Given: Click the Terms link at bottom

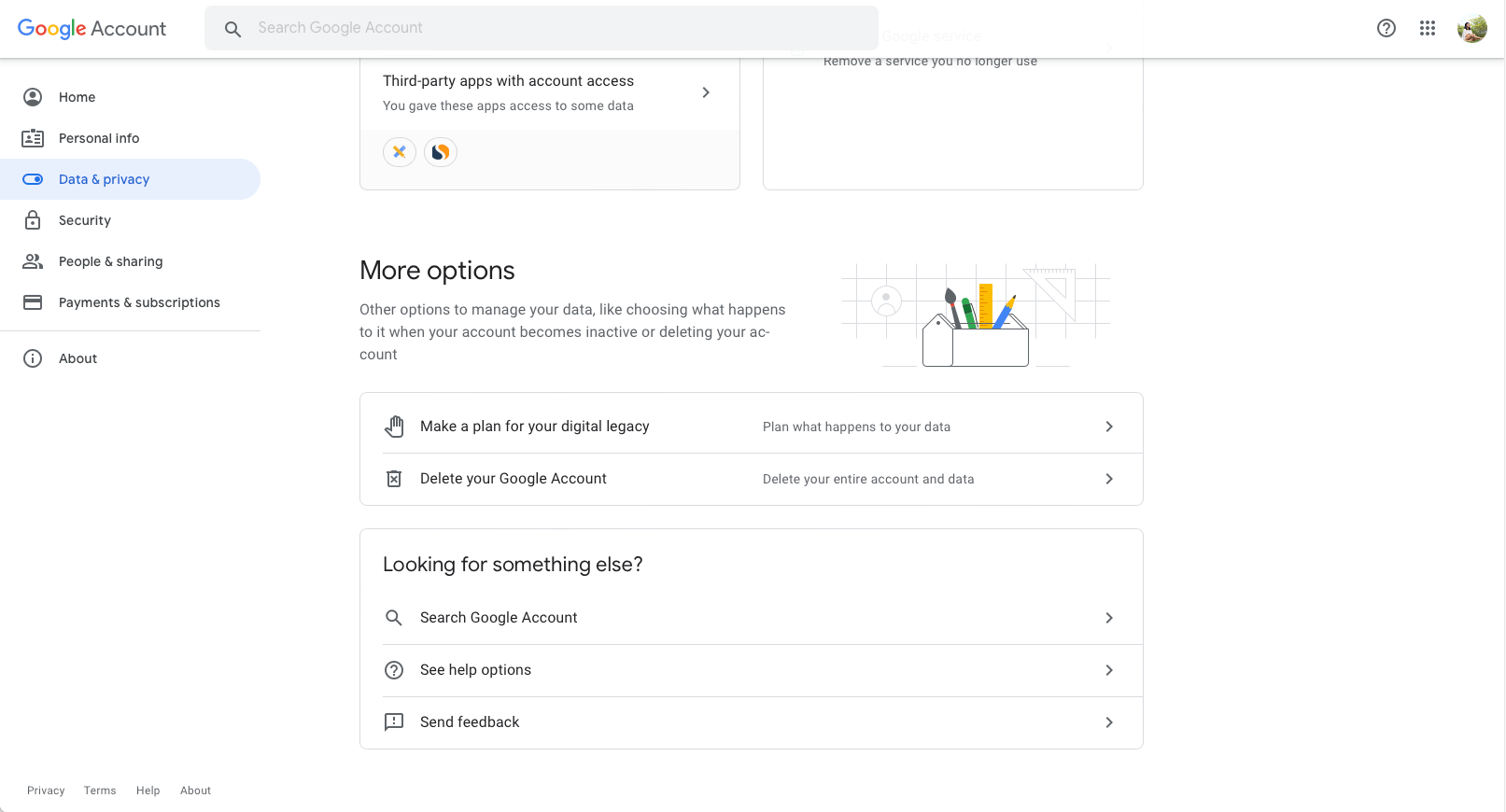Looking at the screenshot, I should [99, 790].
